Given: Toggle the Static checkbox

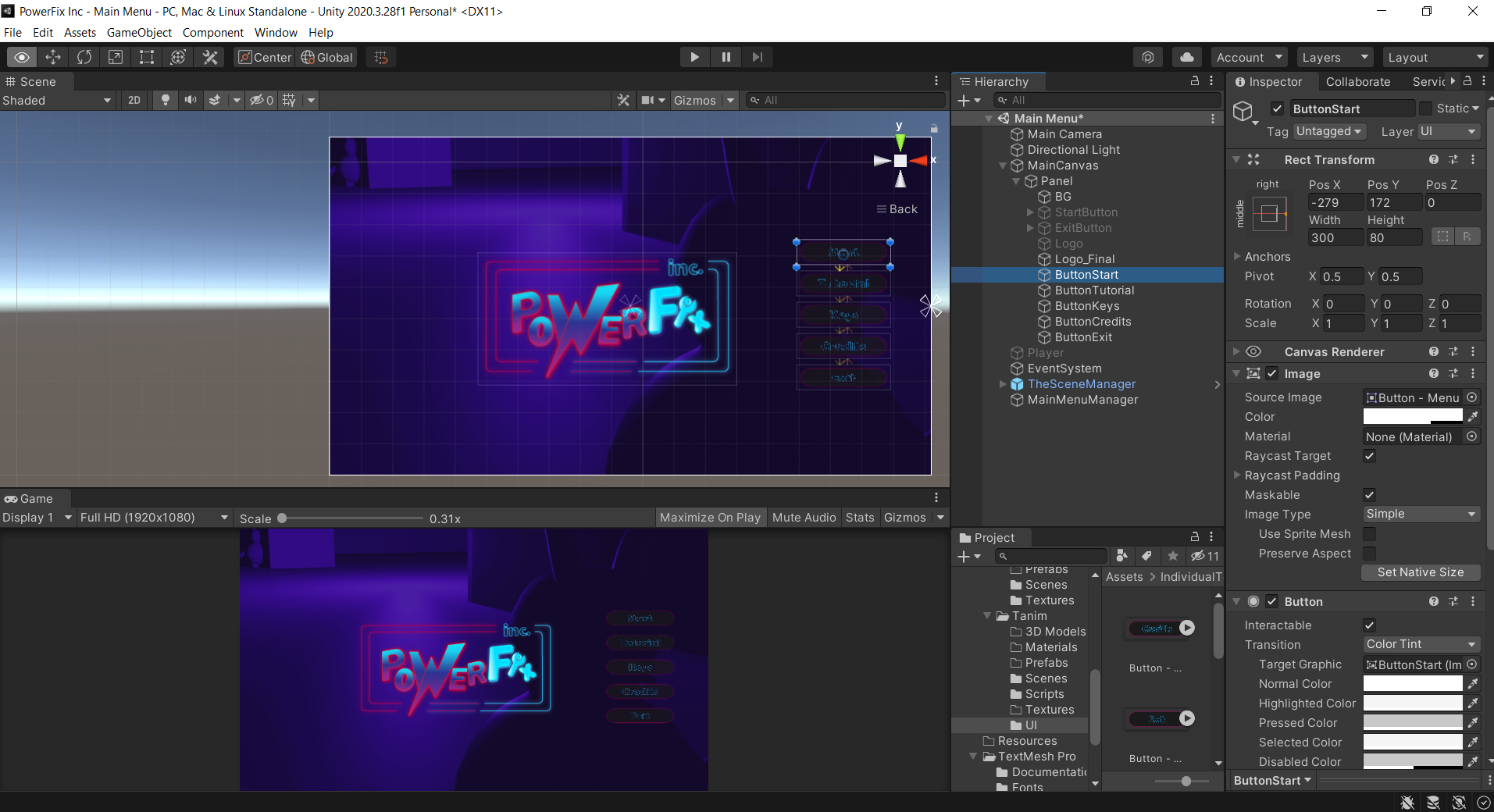Looking at the screenshot, I should click(x=1425, y=109).
